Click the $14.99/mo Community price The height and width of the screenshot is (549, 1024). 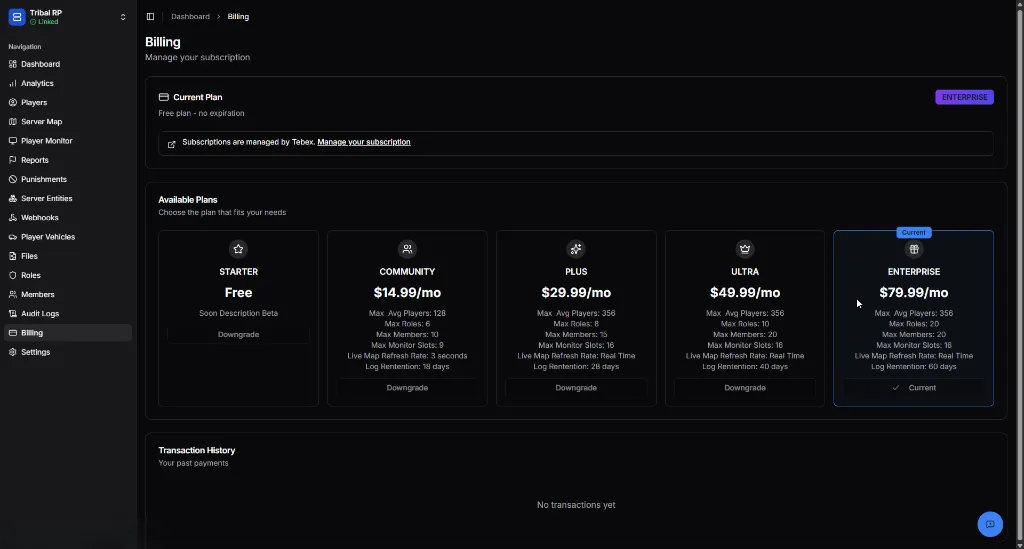407,292
